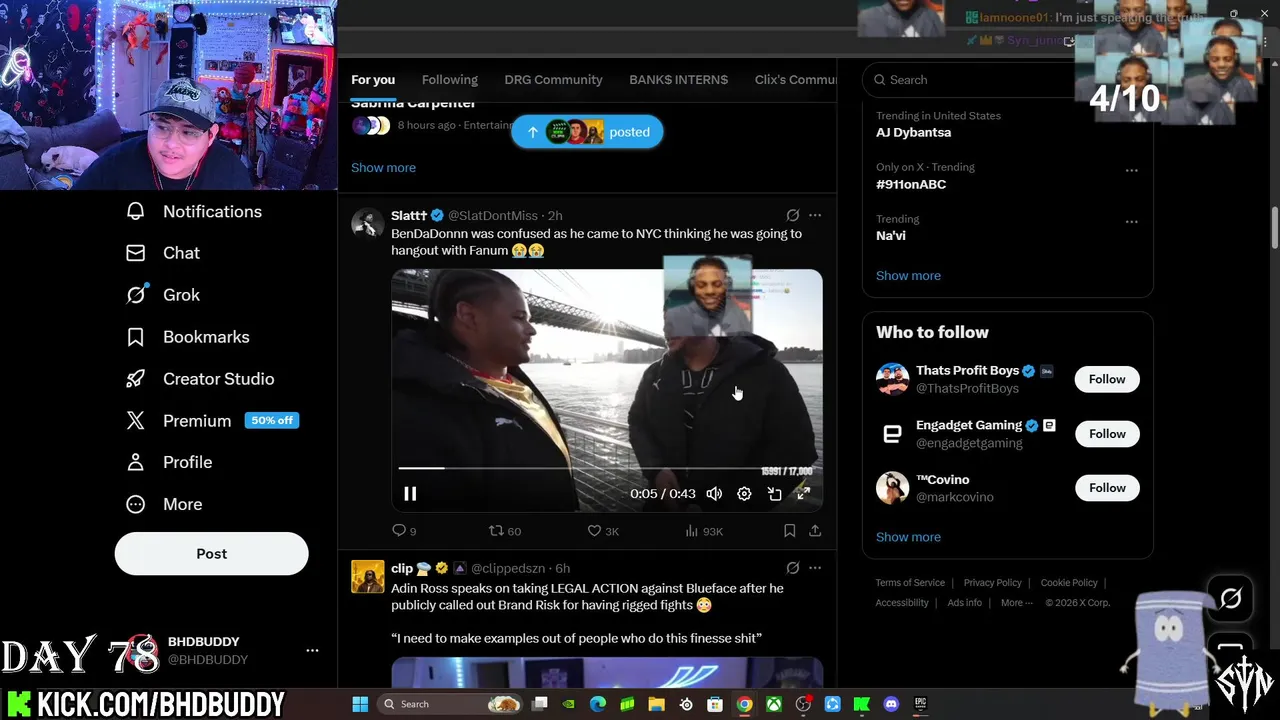This screenshot has height=720, width=1280.
Task: Open Creator Studio from sidebar
Action: 200,379
